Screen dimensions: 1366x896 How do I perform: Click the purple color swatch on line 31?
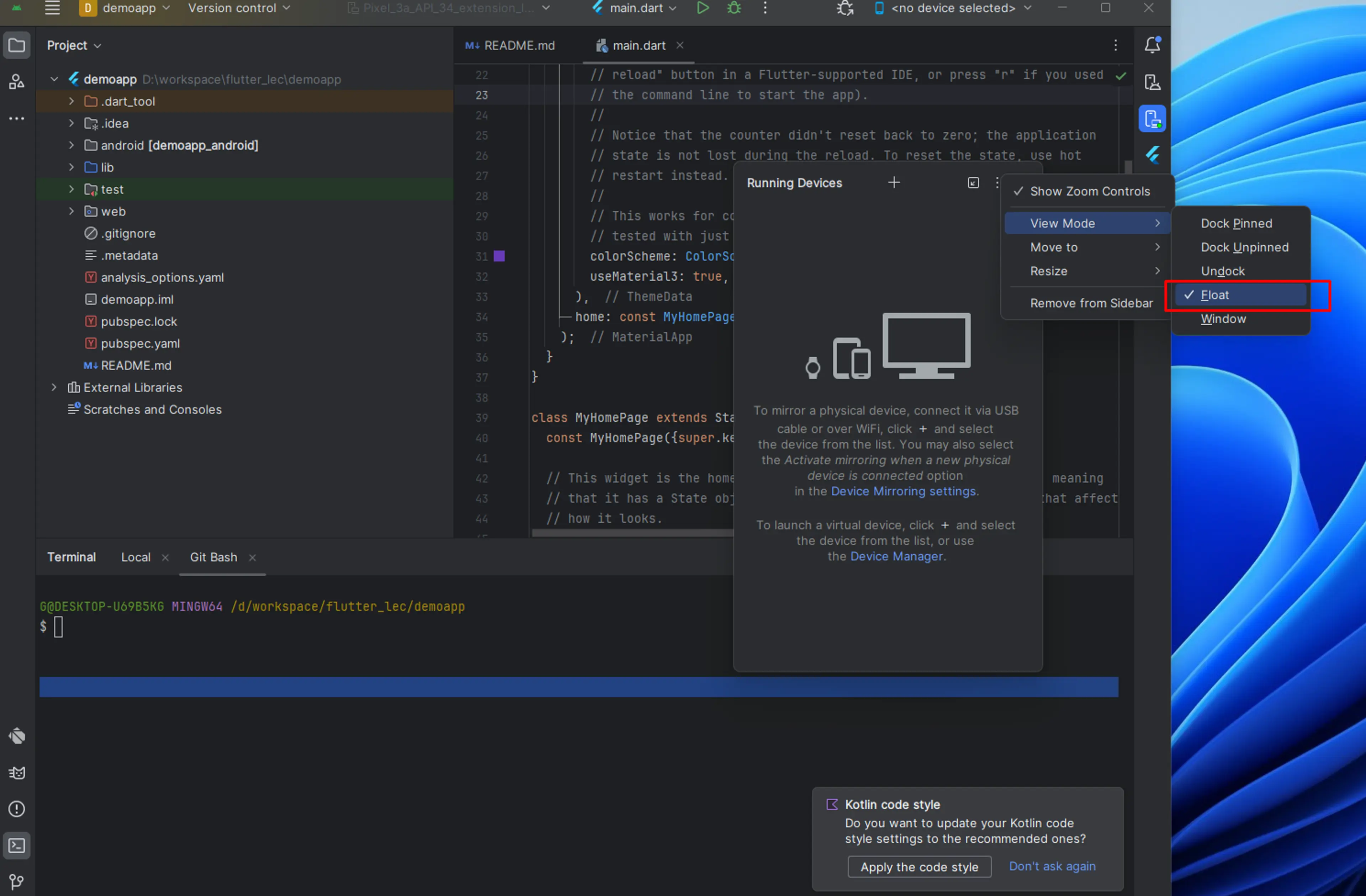point(499,256)
